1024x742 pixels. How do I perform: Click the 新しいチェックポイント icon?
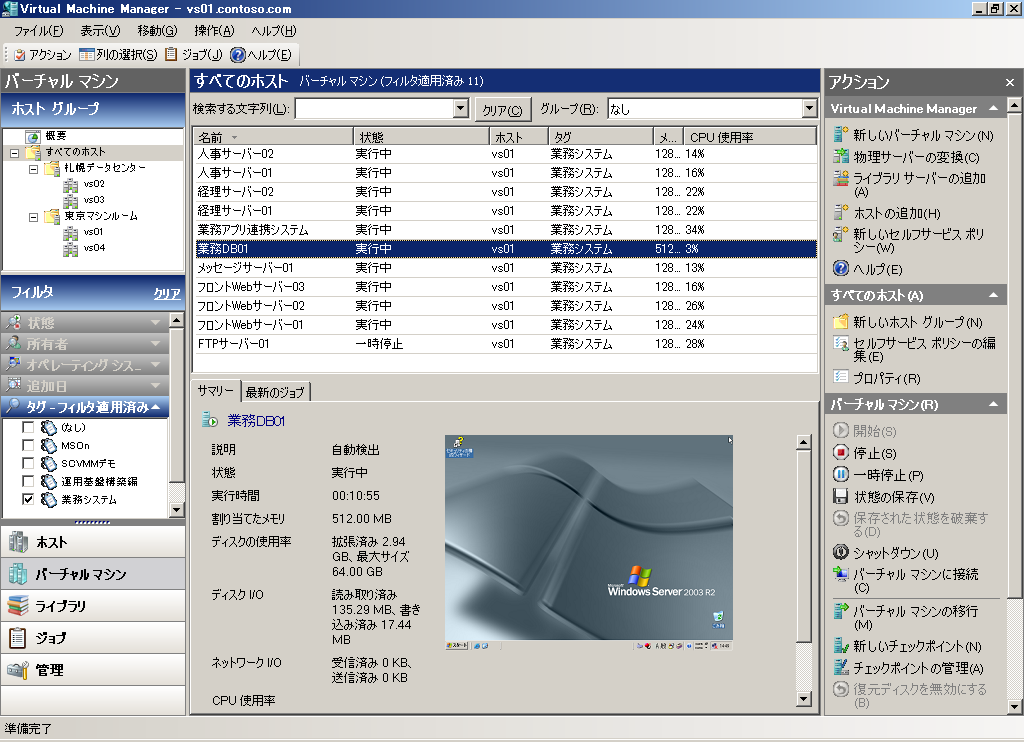point(841,646)
